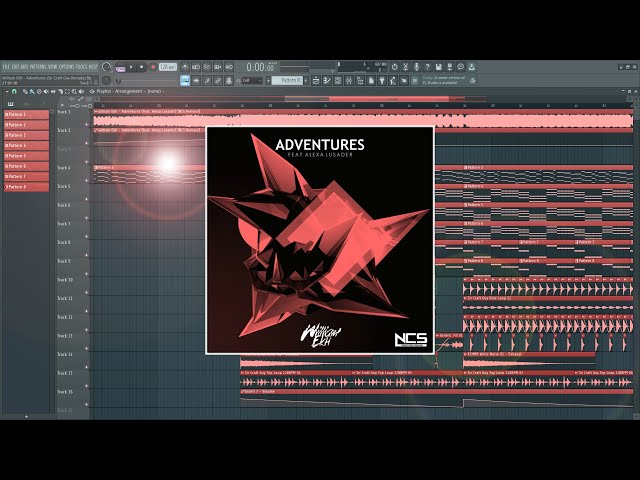This screenshot has height=480, width=640.
Task: Toggle wait for input before playing
Action: pyautogui.click(x=196, y=67)
